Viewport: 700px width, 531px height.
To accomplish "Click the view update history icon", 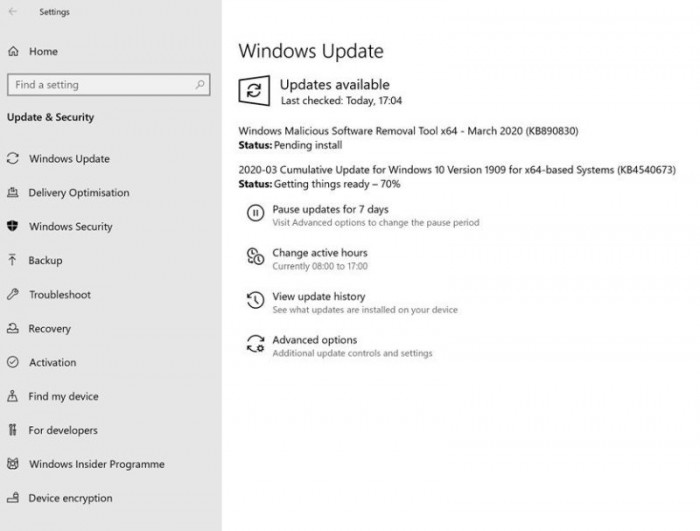I will pyautogui.click(x=255, y=300).
